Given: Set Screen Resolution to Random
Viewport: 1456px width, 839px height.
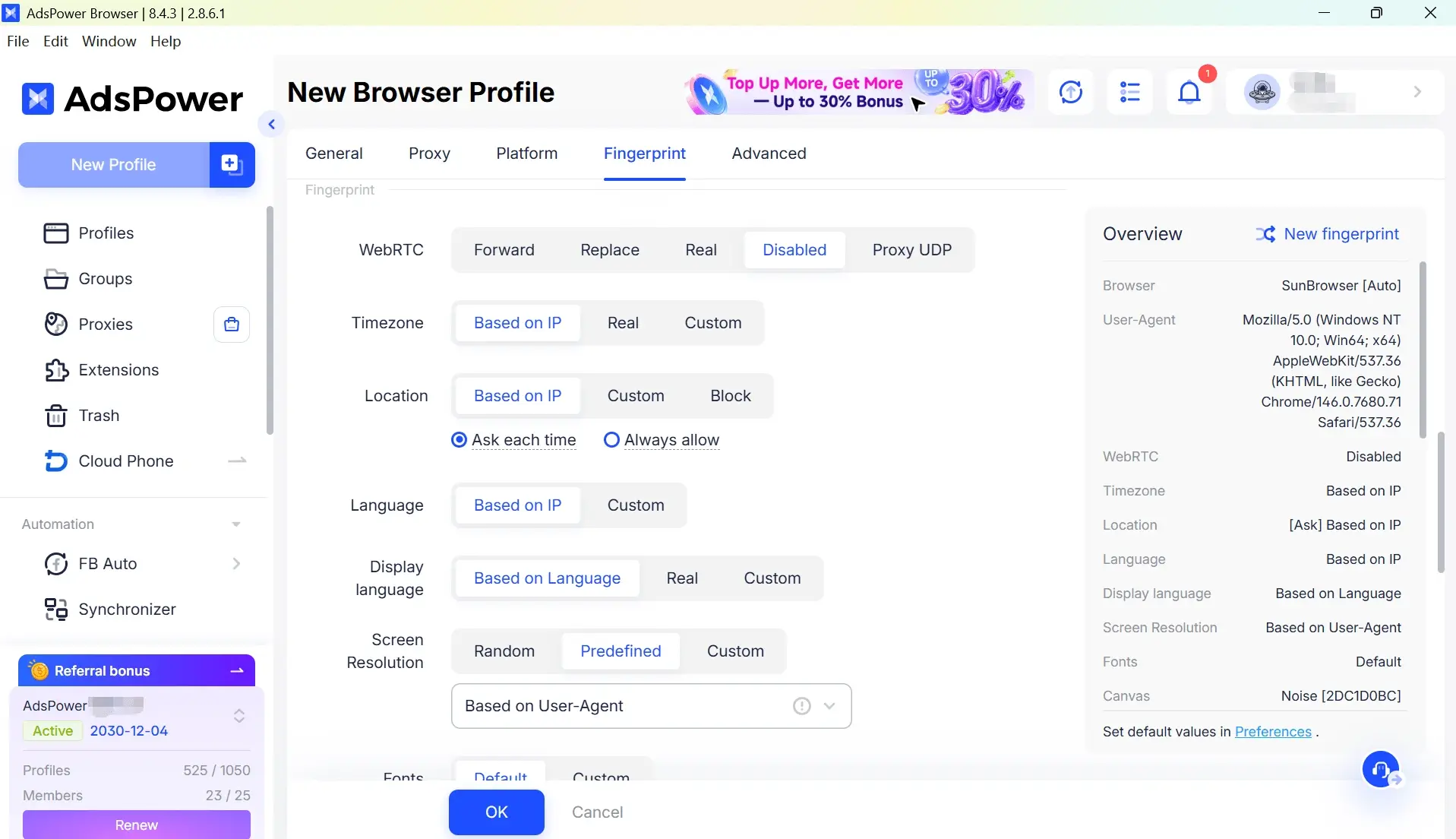Looking at the screenshot, I should (504, 651).
